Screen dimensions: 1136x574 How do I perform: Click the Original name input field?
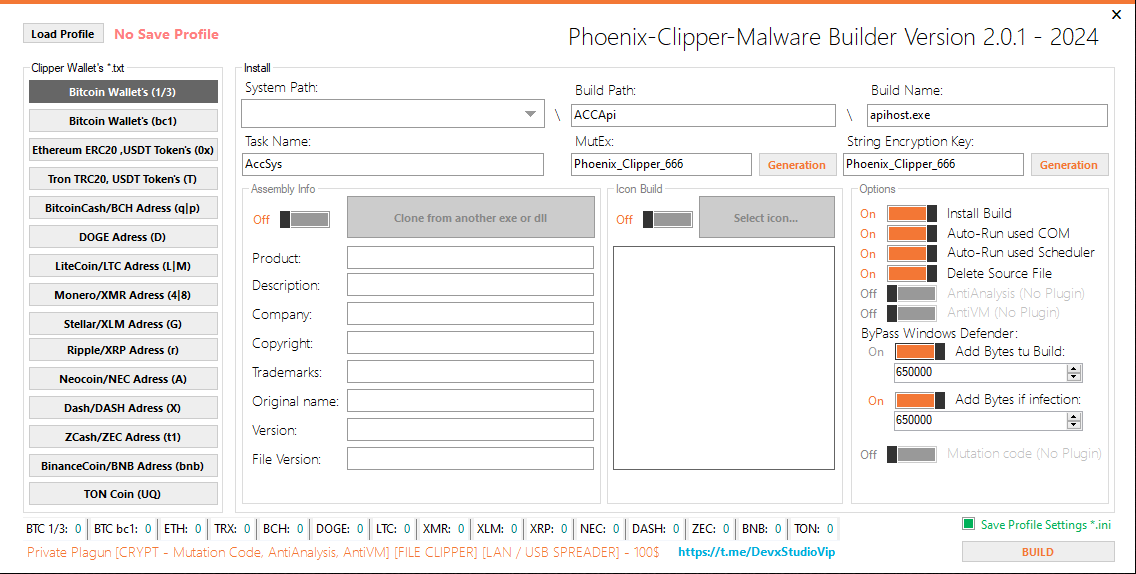click(470, 400)
